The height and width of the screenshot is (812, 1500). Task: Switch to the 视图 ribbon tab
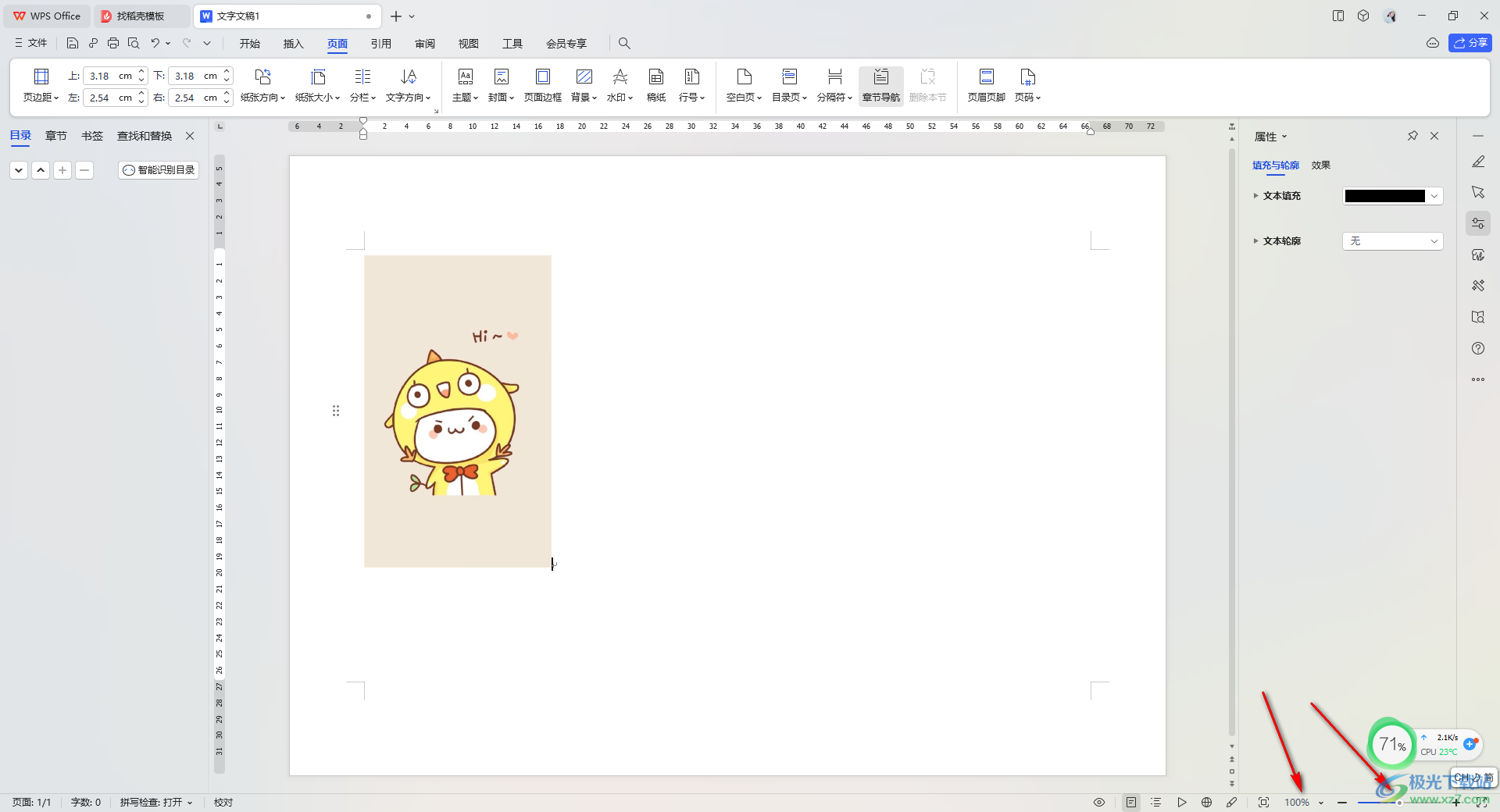pos(469,44)
